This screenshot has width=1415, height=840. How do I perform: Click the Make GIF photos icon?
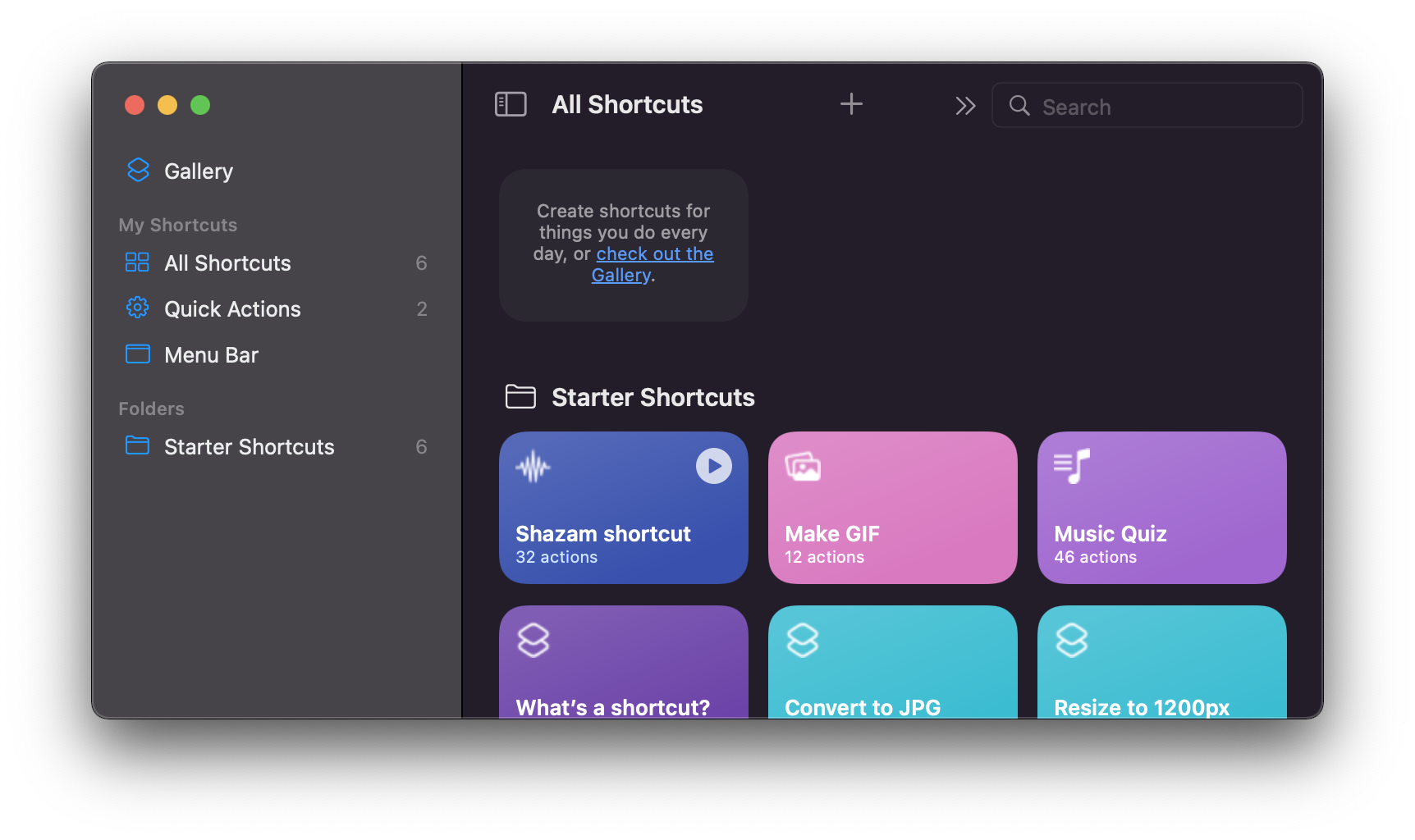(x=803, y=467)
